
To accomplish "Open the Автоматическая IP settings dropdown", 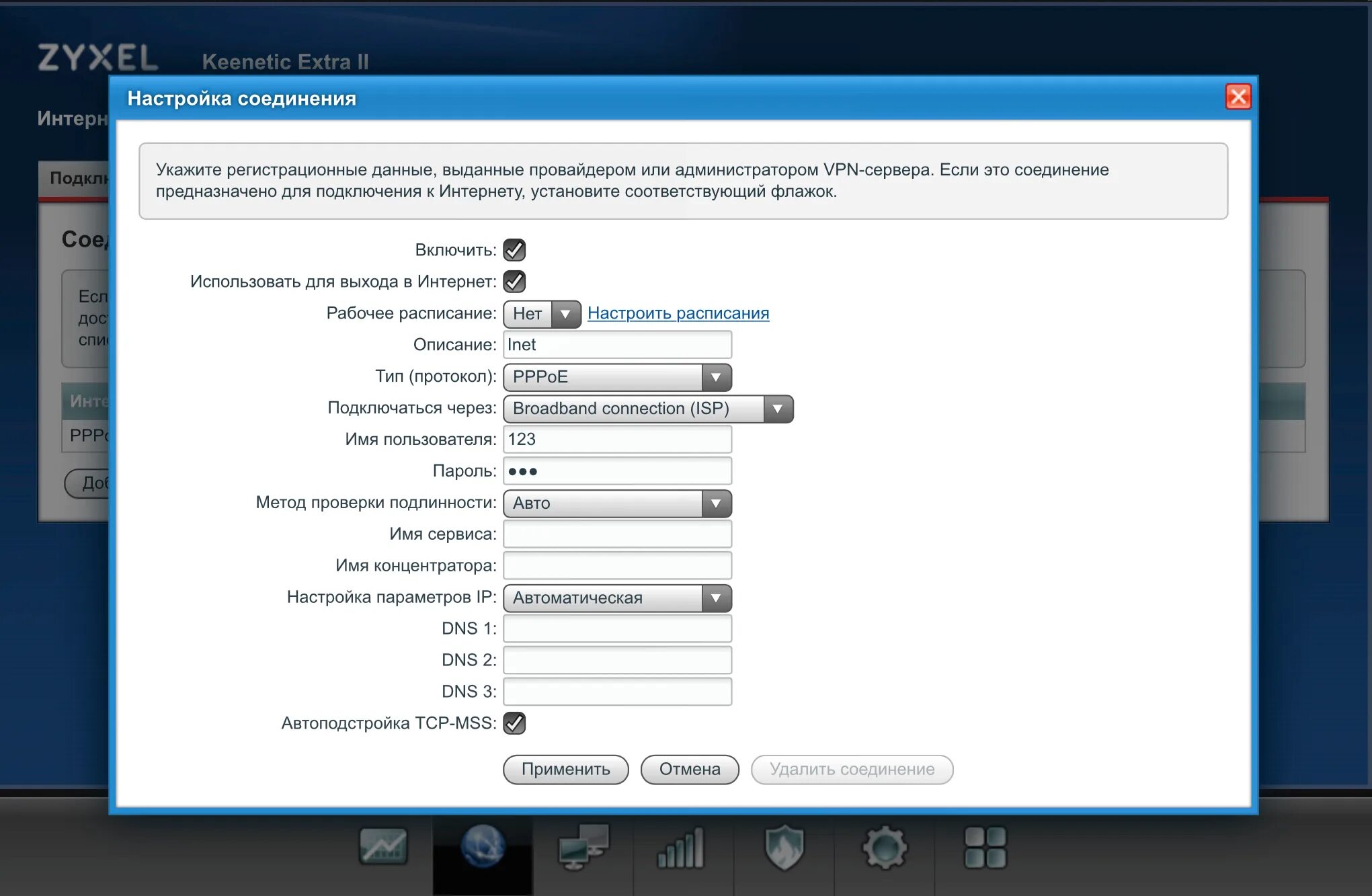I will [x=616, y=598].
